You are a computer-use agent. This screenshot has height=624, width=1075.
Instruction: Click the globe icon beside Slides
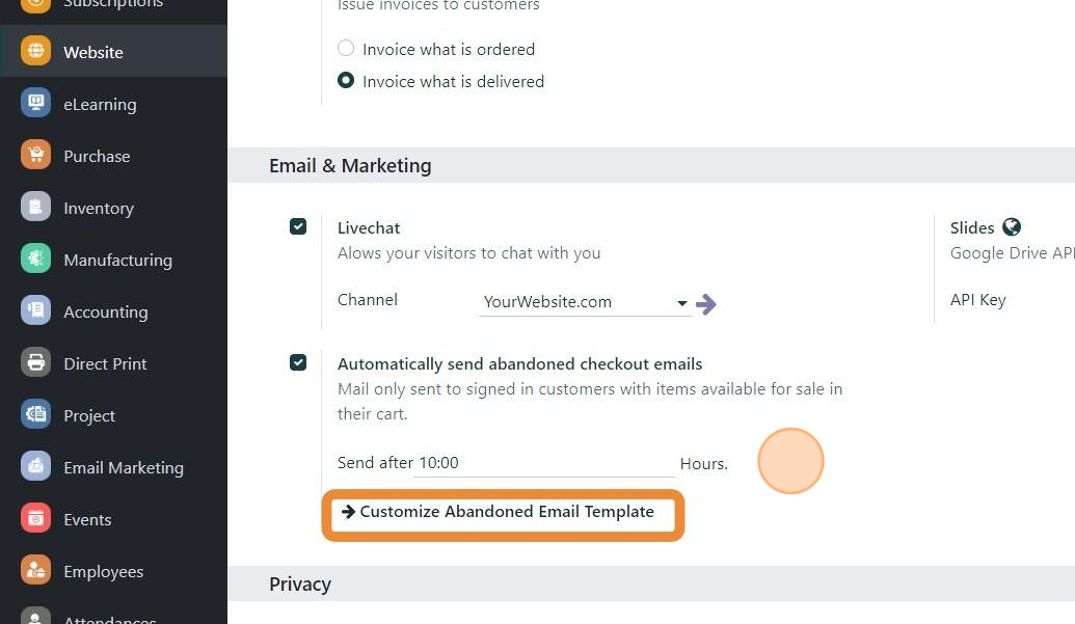(1012, 228)
